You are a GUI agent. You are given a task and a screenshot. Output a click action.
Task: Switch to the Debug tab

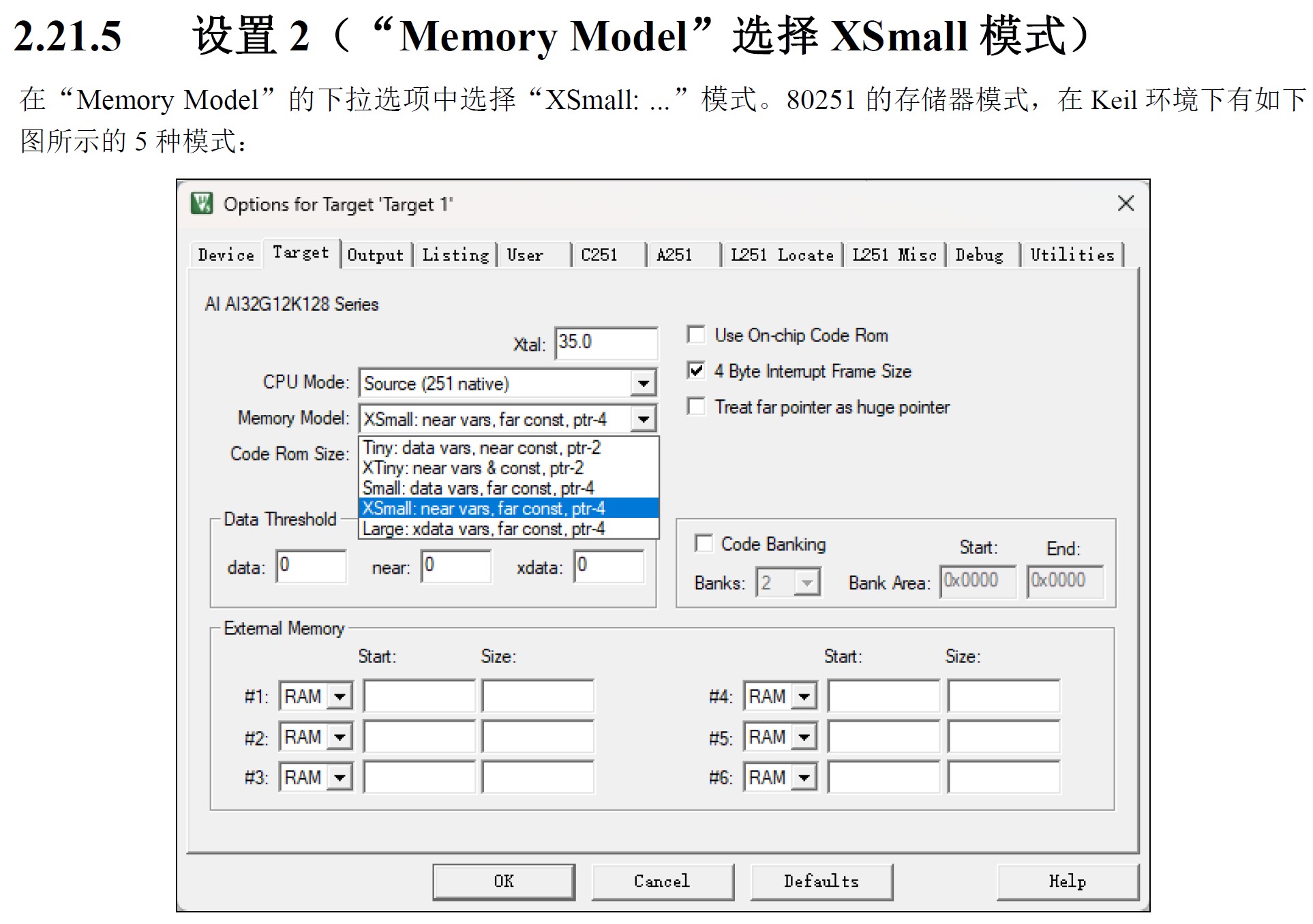pyautogui.click(x=982, y=255)
